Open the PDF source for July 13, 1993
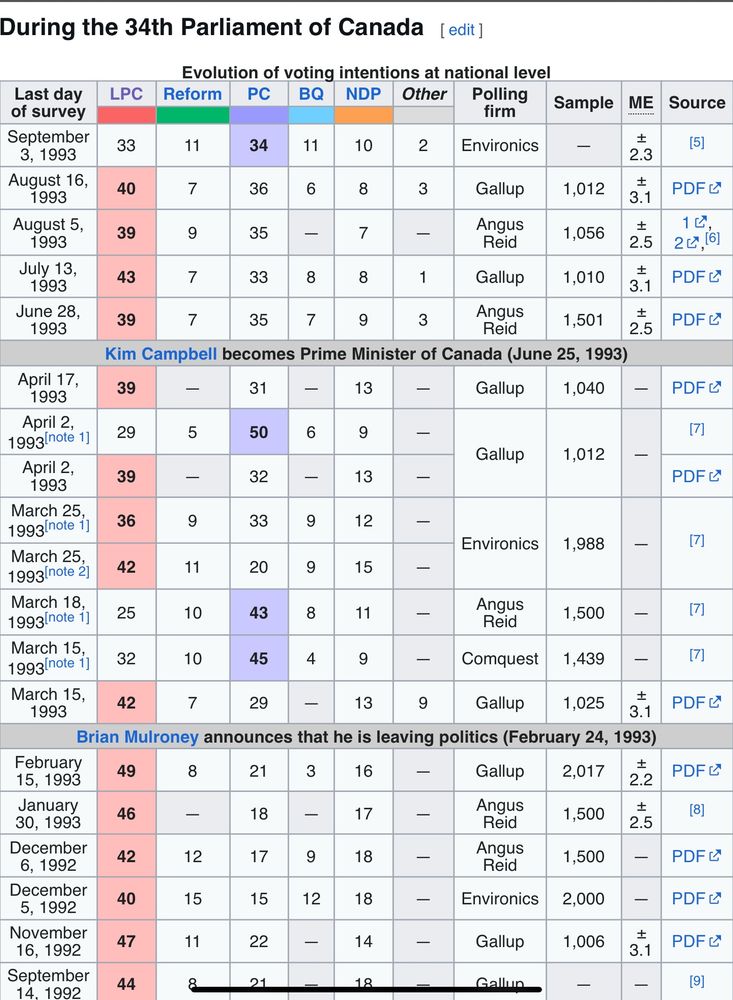The width and height of the screenshot is (733, 1000). (x=696, y=277)
